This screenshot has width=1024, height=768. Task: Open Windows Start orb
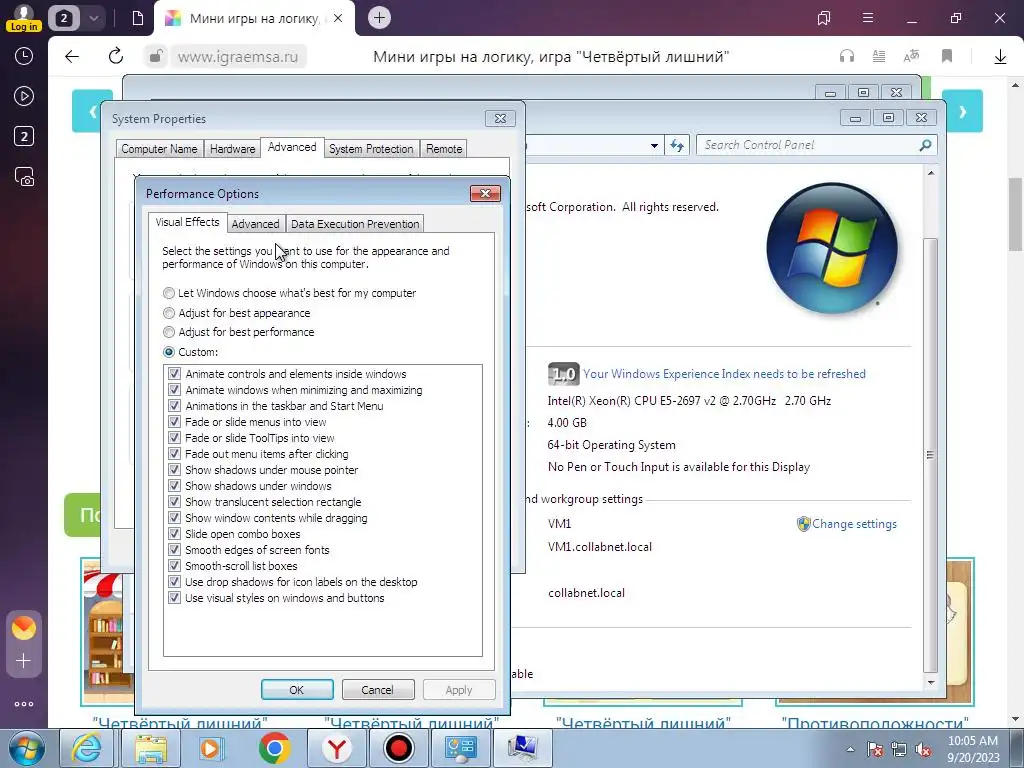27,748
